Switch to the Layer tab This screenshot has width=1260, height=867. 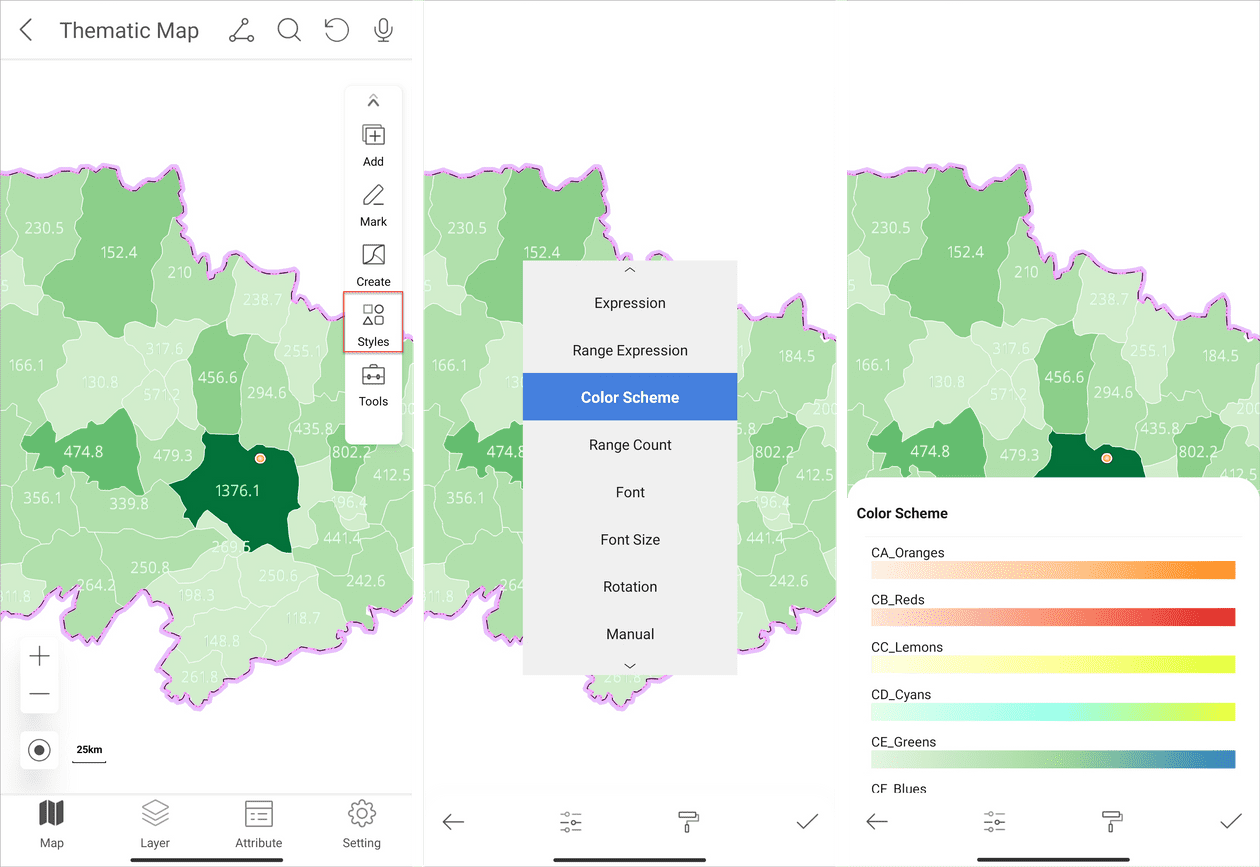click(x=155, y=823)
